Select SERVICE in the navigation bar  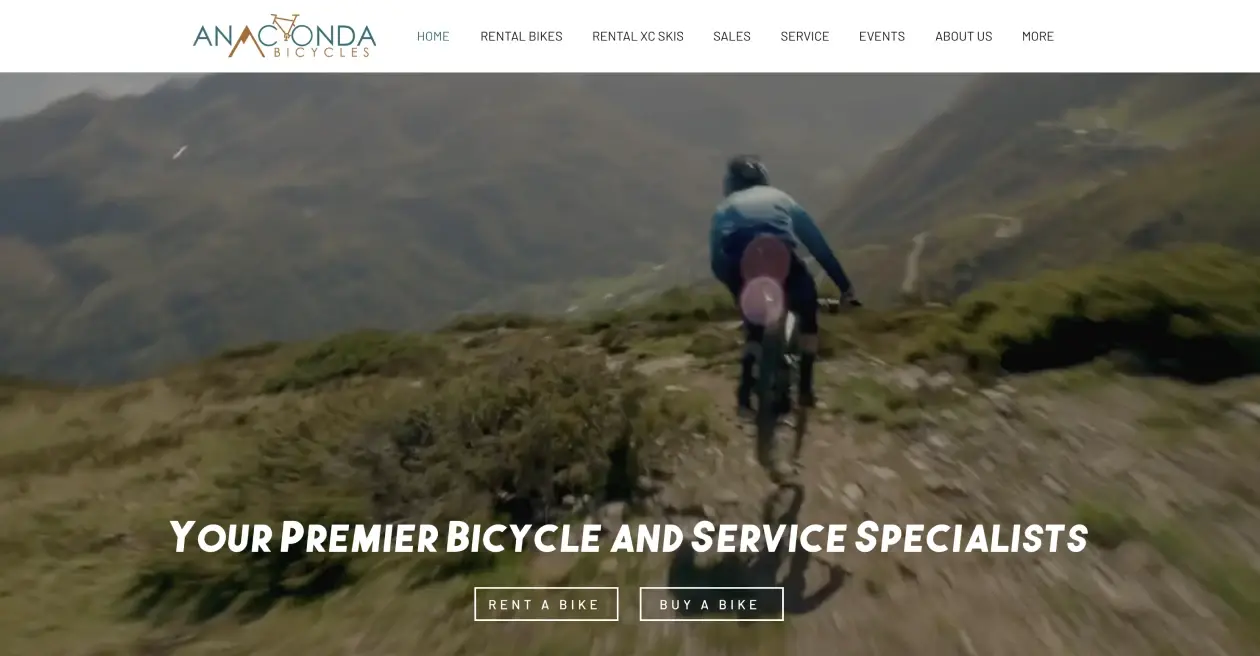point(805,36)
